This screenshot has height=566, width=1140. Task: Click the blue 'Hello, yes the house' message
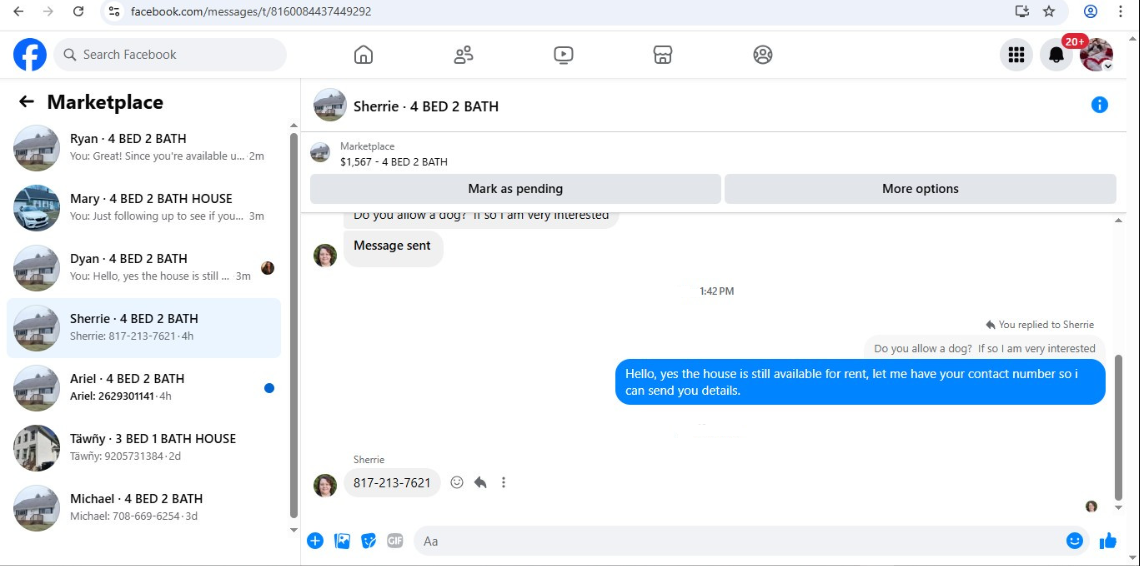(860, 382)
